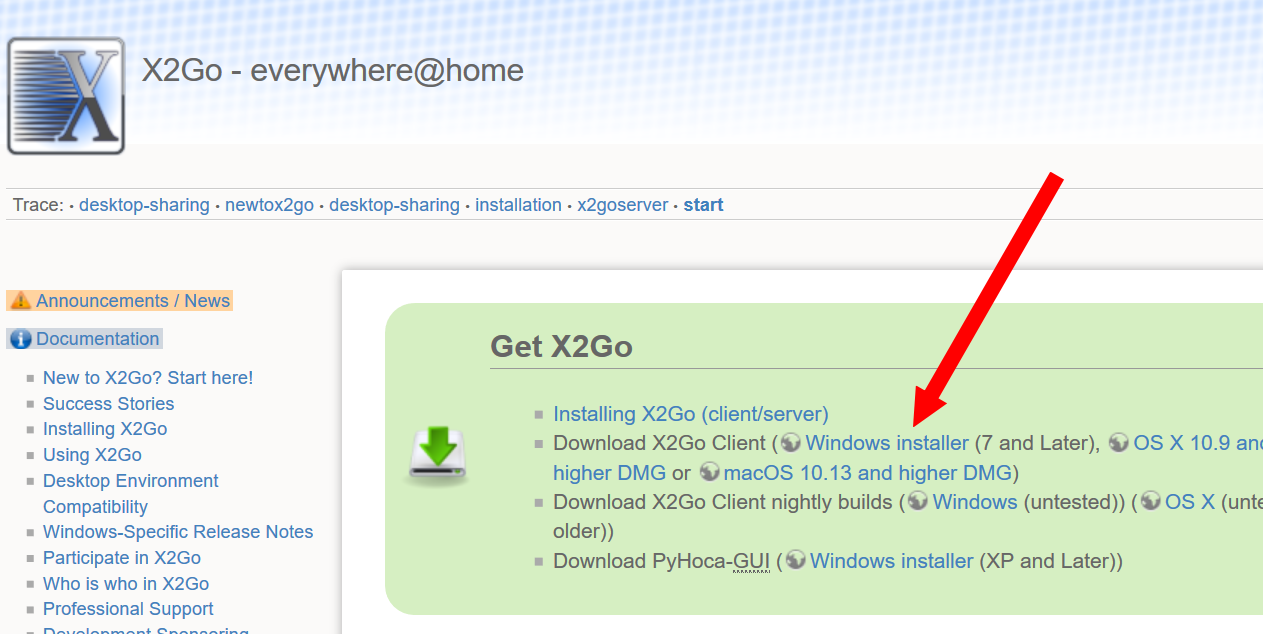
Task: Download PyHoca-GUI Windows installer (XP and Later)
Action: [x=891, y=561]
